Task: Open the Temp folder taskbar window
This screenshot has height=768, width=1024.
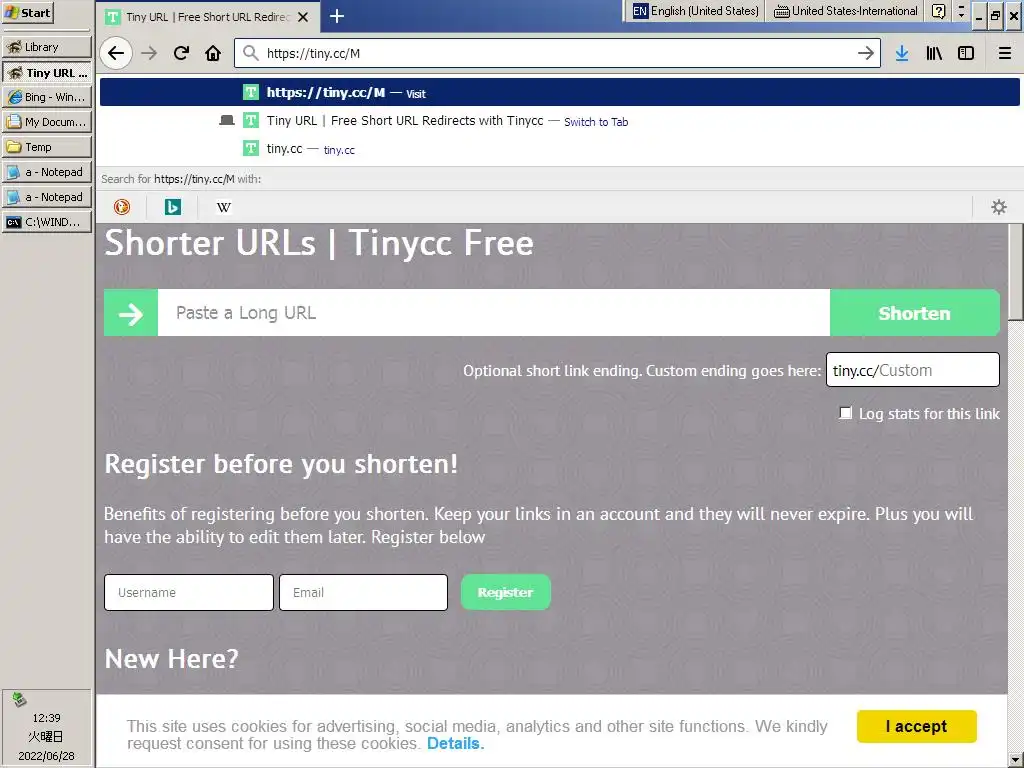Action: (47, 147)
